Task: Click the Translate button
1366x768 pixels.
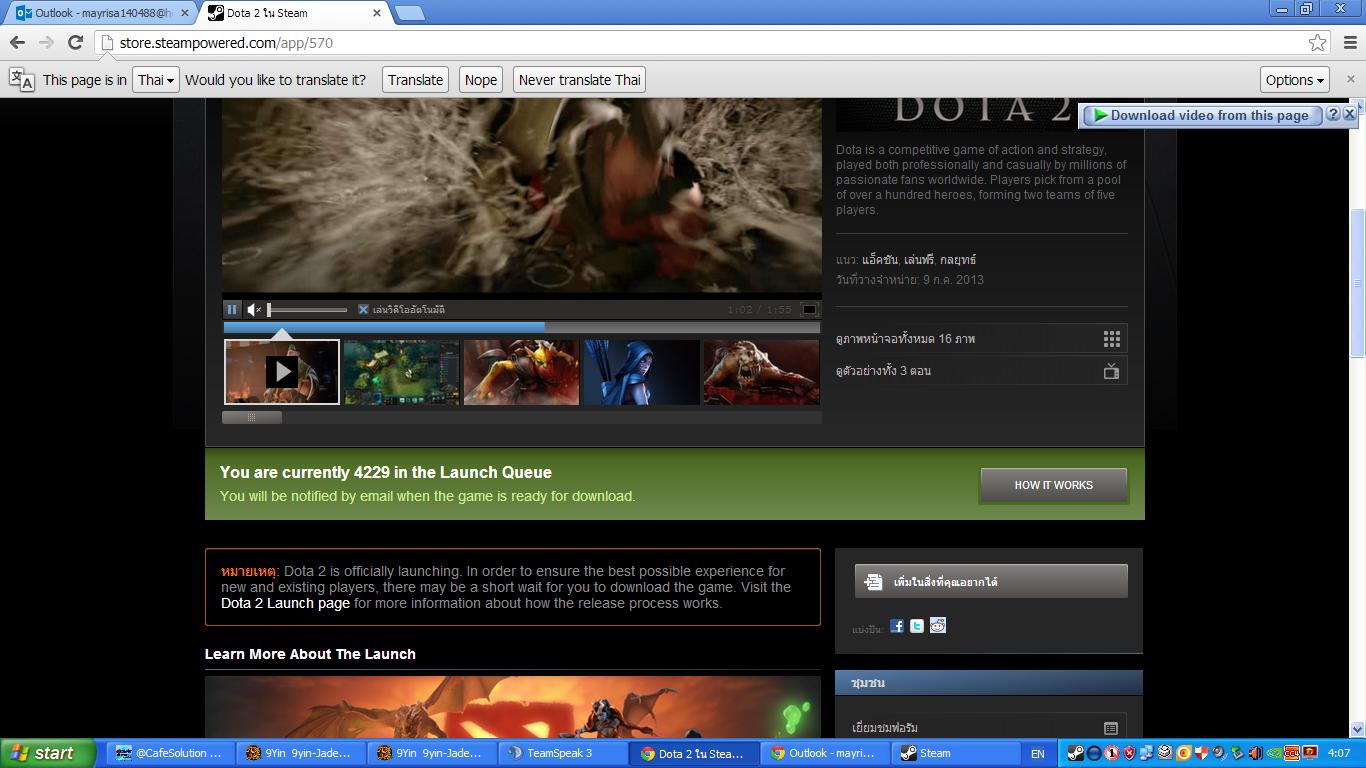Action: (x=416, y=80)
